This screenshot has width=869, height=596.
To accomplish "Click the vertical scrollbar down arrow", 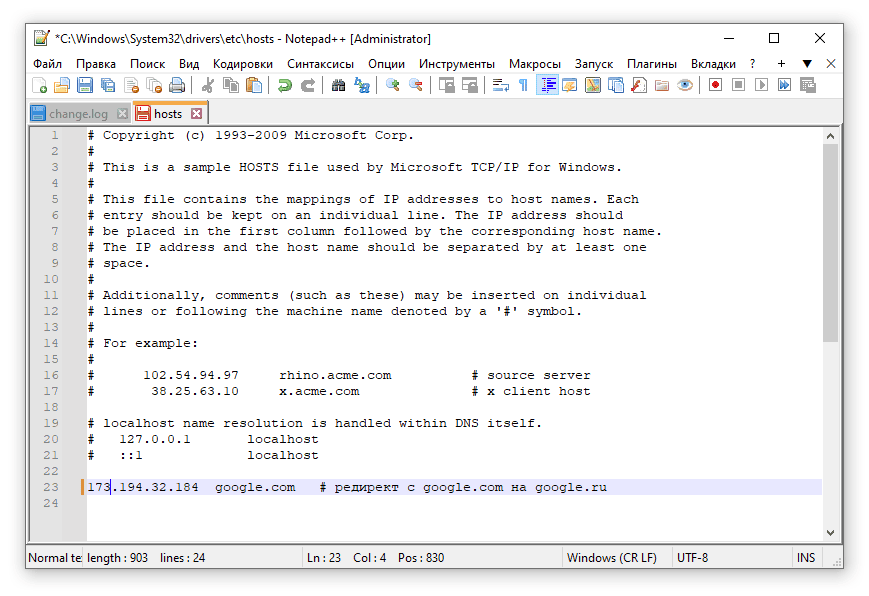I will point(830,533).
